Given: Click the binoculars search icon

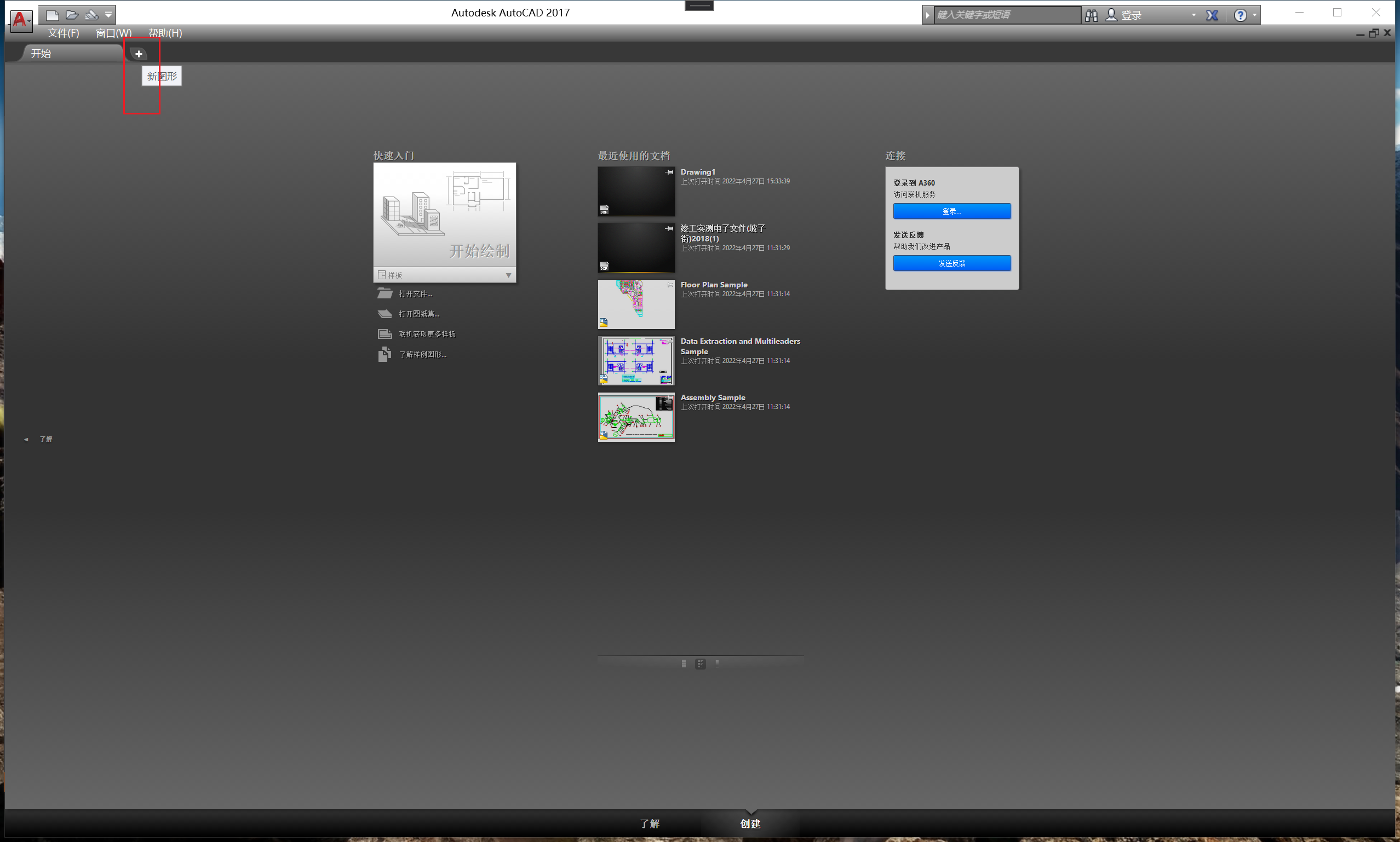Looking at the screenshot, I should pyautogui.click(x=1091, y=15).
